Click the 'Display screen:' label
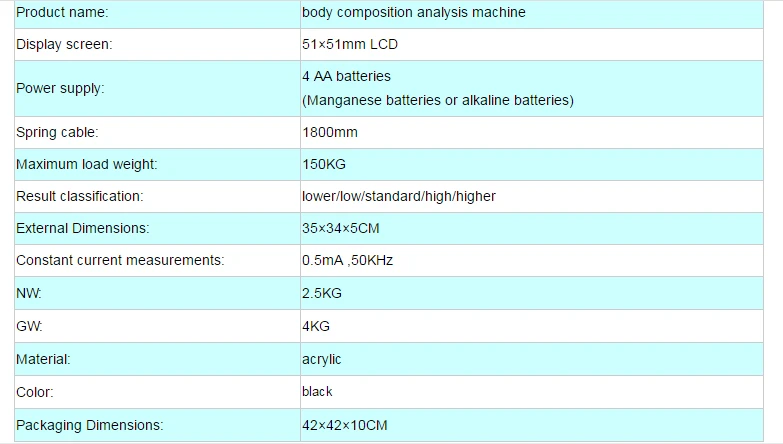 tap(64, 44)
